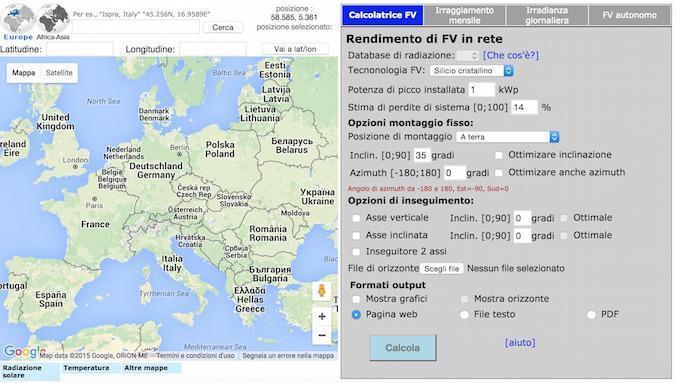Click the Latitudine input field
The width and height of the screenshot is (676, 383).
(x=79, y=49)
